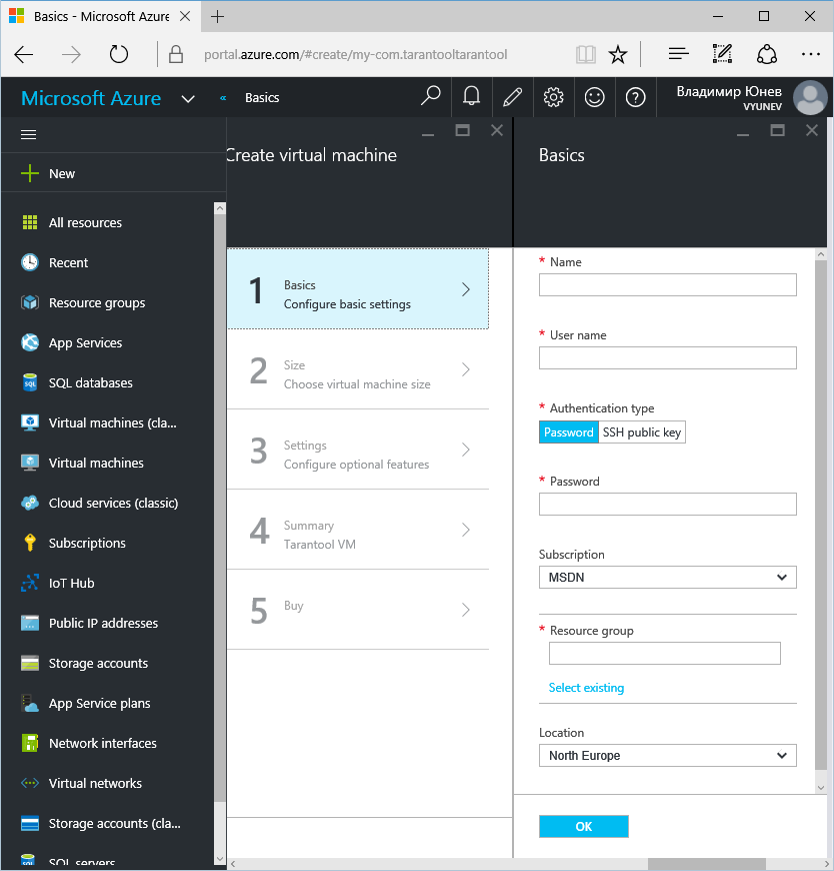Click the pencil edit dashboard icon
The height and width of the screenshot is (871, 834).
(512, 97)
